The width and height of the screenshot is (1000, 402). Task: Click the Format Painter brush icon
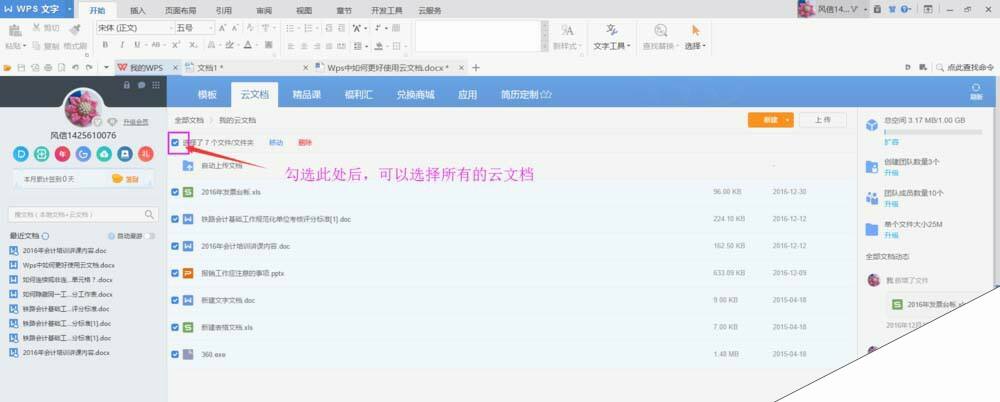coord(75,29)
